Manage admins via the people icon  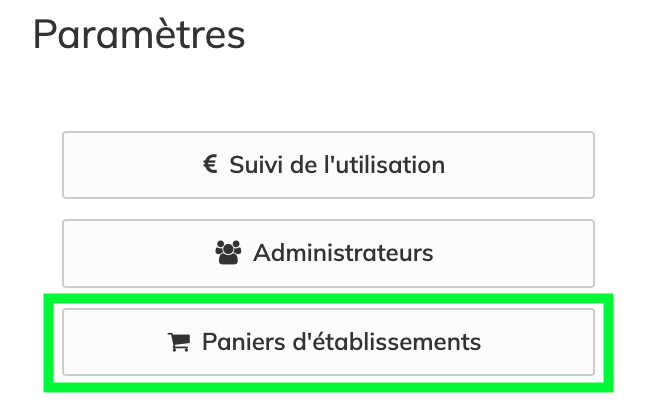(229, 253)
